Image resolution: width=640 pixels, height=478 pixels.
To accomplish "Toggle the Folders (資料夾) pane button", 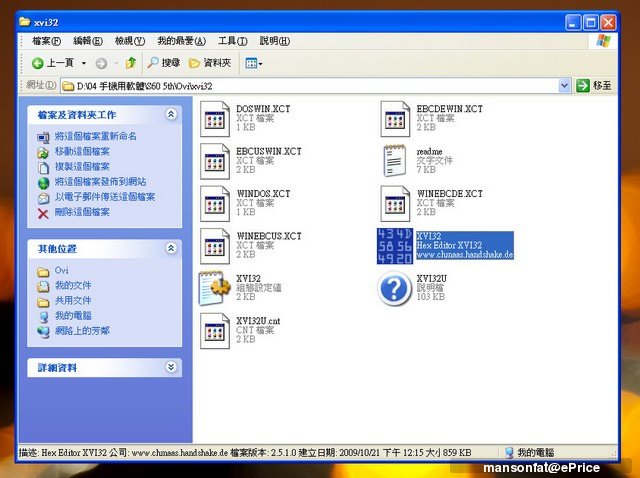I will [x=210, y=63].
